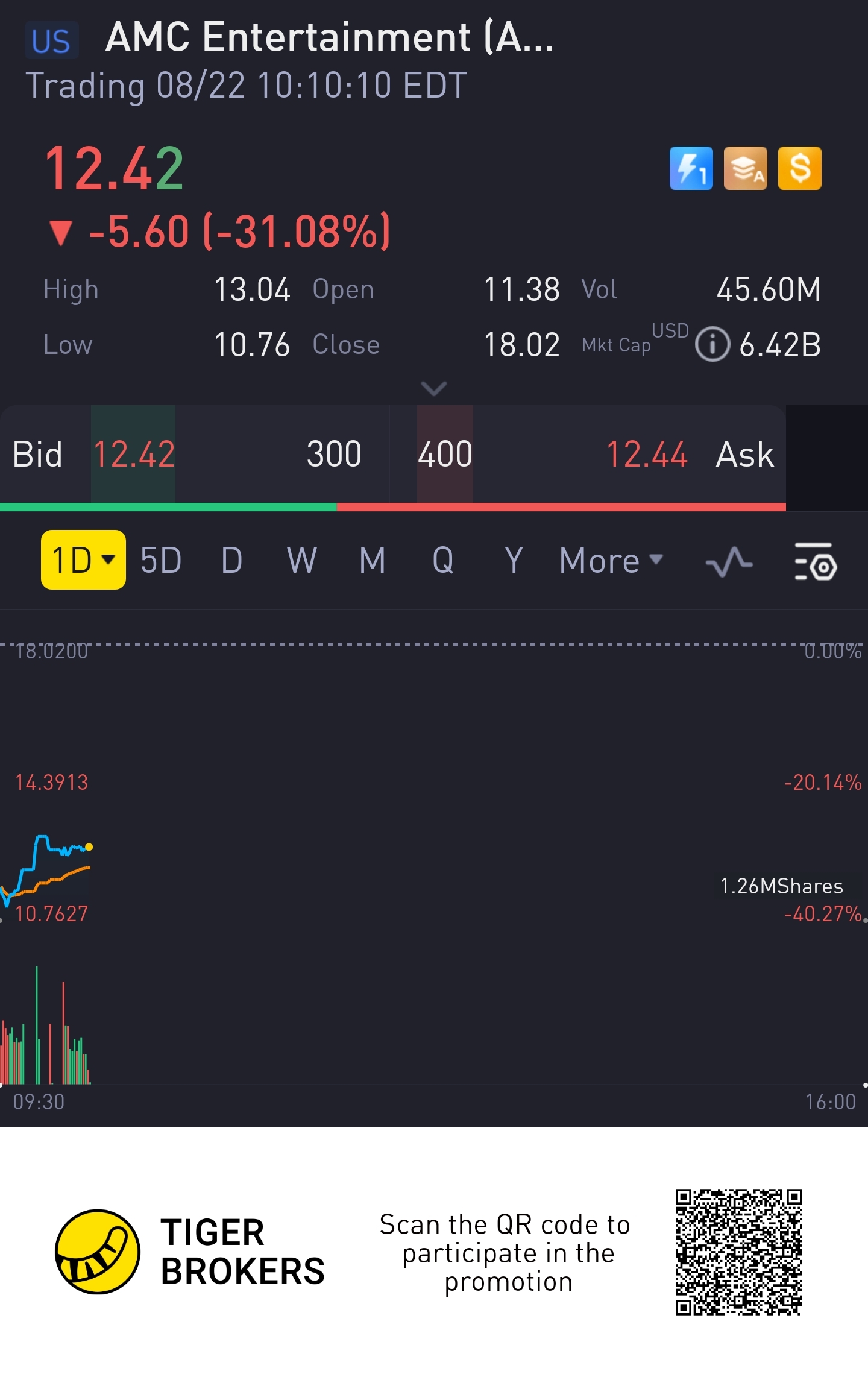Tap the ask price 12.44

click(x=646, y=454)
